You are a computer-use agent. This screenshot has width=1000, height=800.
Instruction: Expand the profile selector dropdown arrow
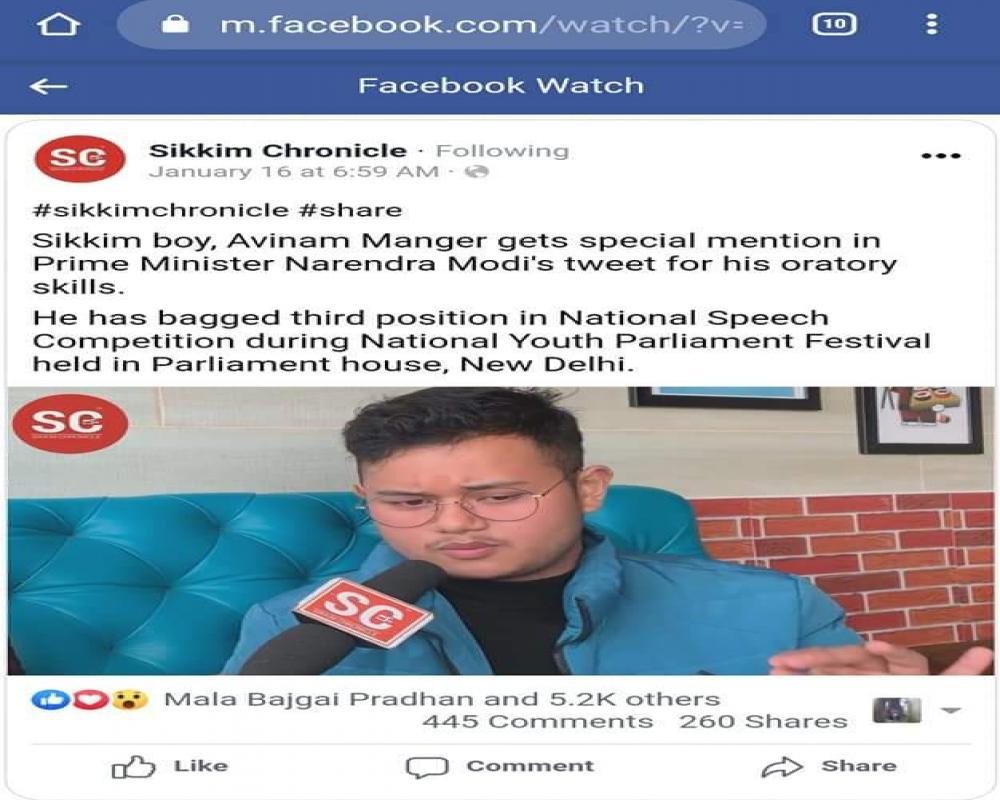pyautogui.click(x=951, y=710)
